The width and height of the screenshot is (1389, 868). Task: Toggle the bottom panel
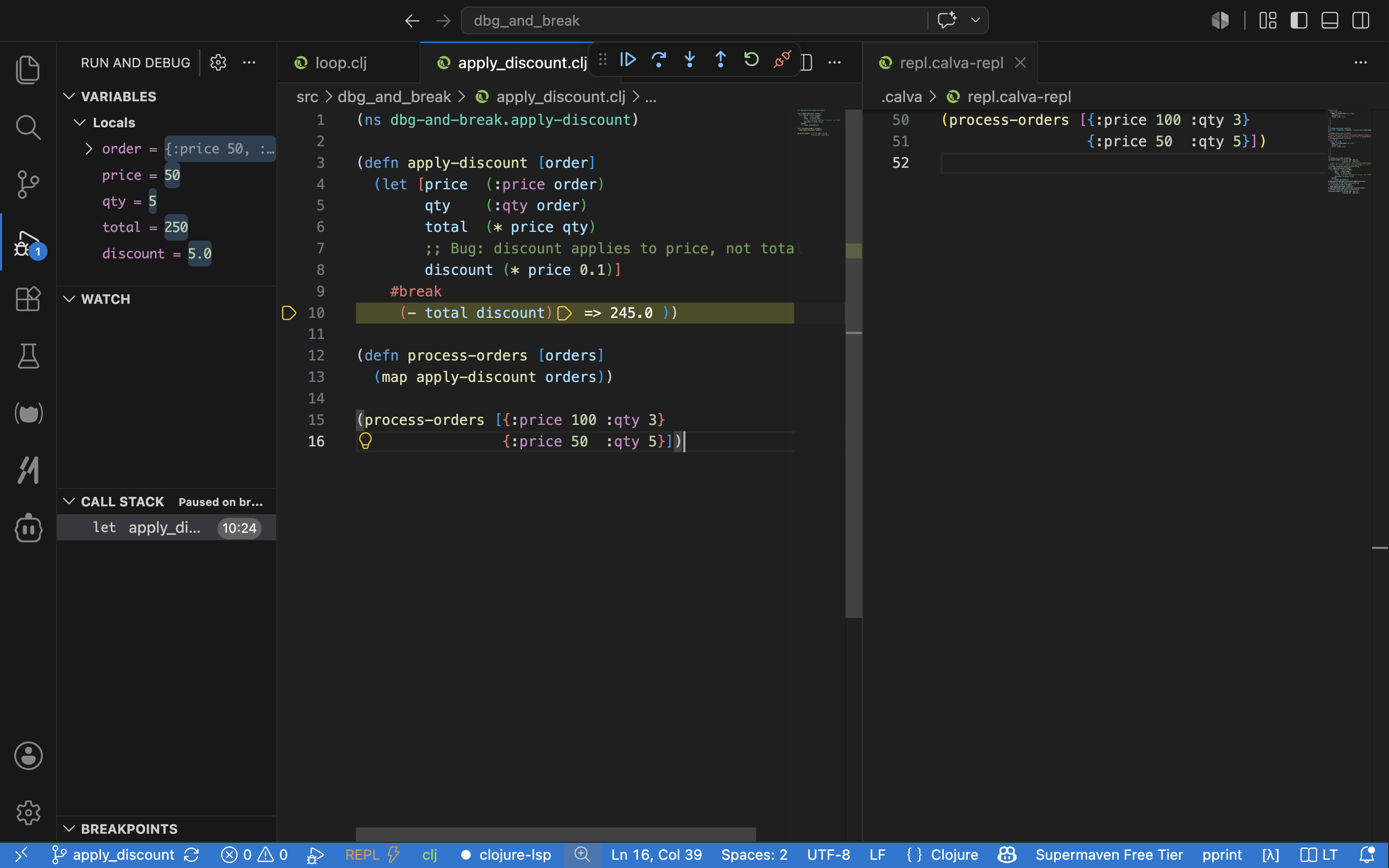pos(1330,21)
